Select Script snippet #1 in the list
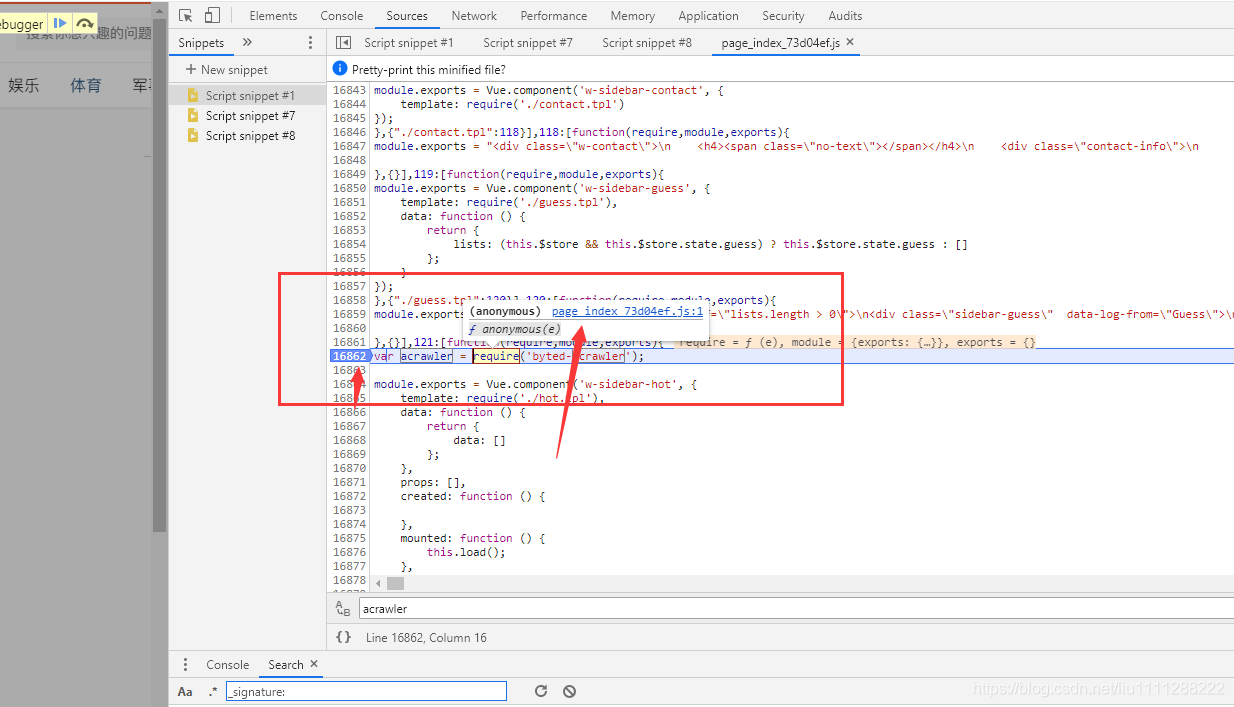This screenshot has height=707, width=1234. click(250, 96)
